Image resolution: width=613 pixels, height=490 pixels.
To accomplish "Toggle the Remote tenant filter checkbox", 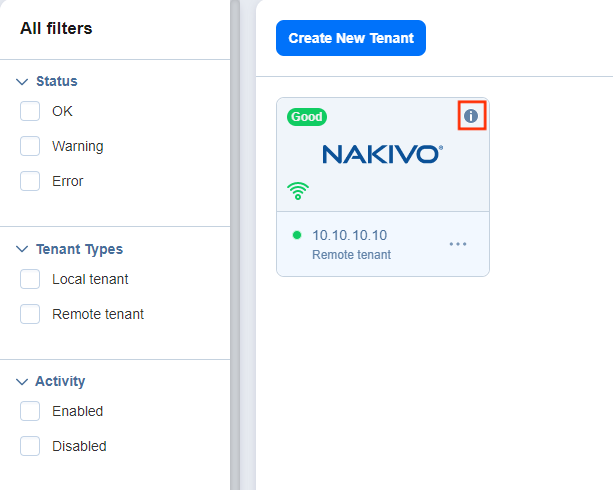I will [30, 314].
